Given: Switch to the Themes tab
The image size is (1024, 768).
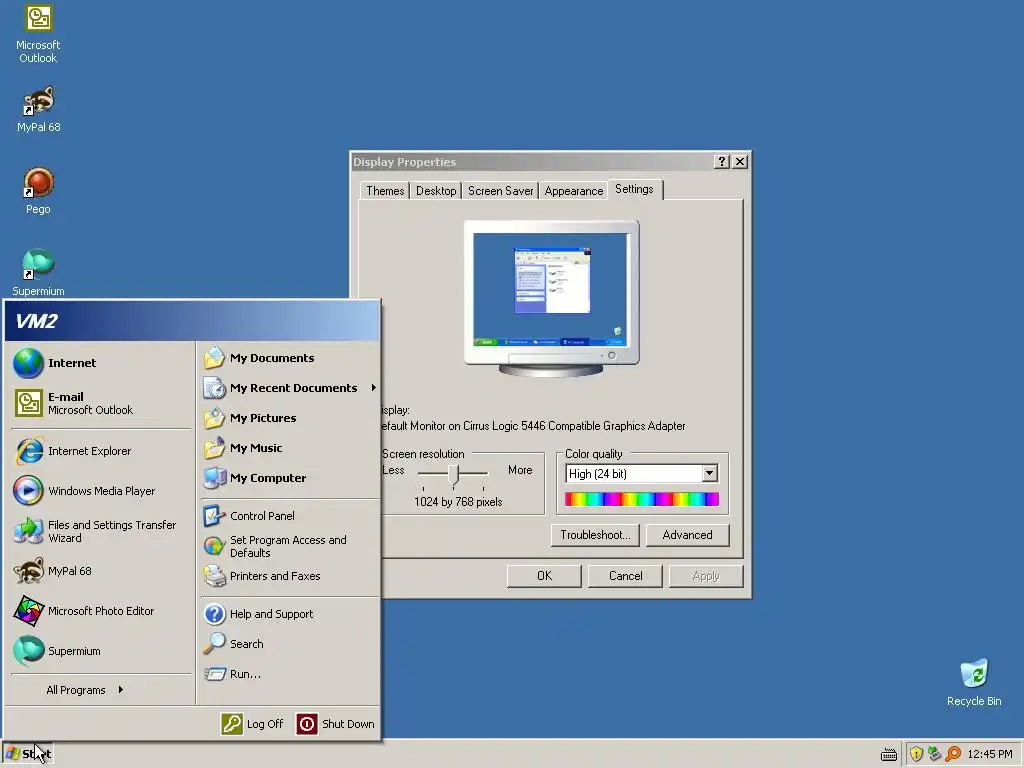Looking at the screenshot, I should [x=385, y=191].
